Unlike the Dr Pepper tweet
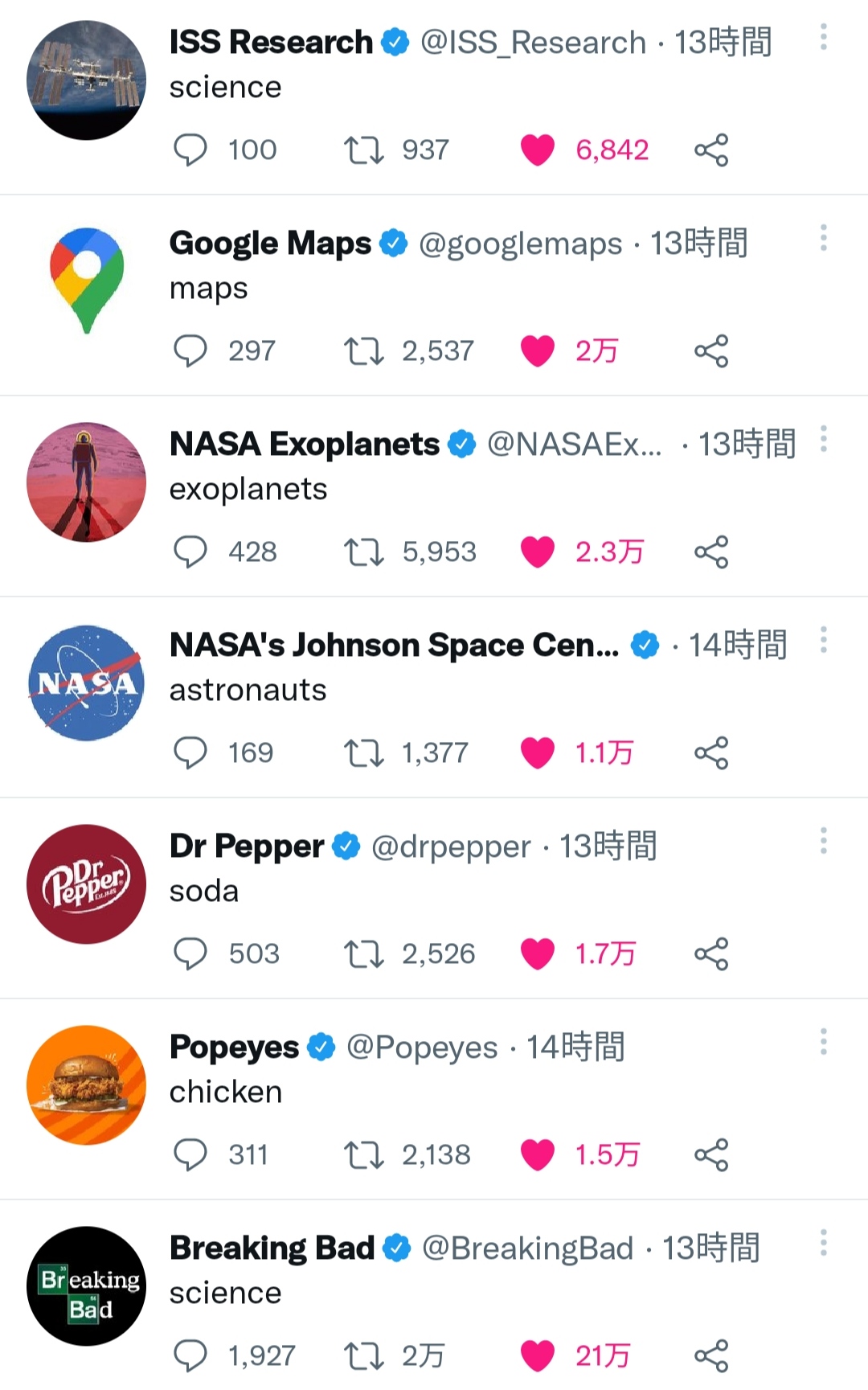The height and width of the screenshot is (1390, 868). (538, 954)
